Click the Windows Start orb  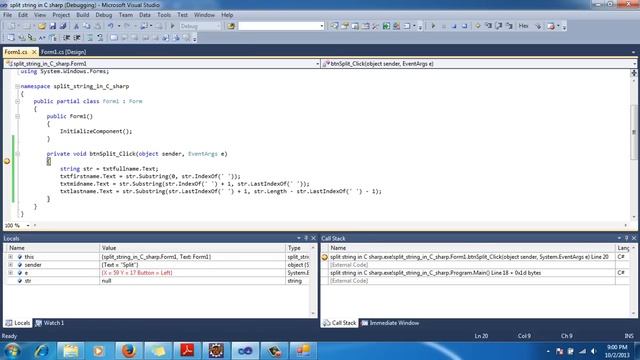(12, 351)
